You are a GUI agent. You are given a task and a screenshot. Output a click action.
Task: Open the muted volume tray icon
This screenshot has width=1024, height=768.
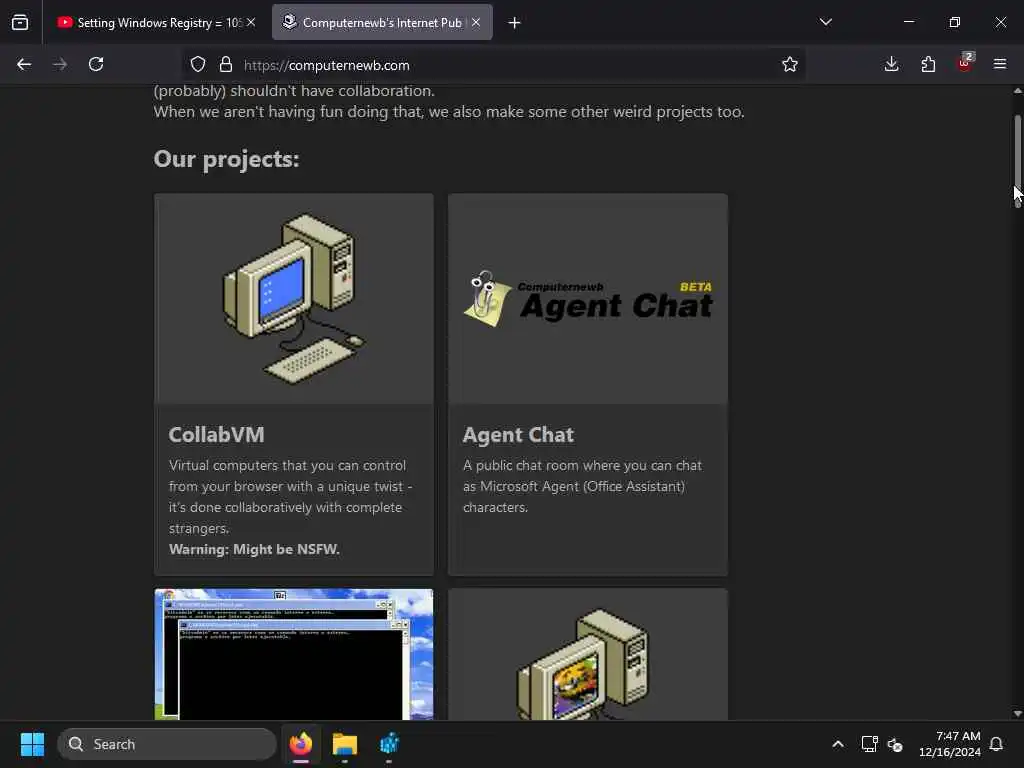(x=895, y=744)
